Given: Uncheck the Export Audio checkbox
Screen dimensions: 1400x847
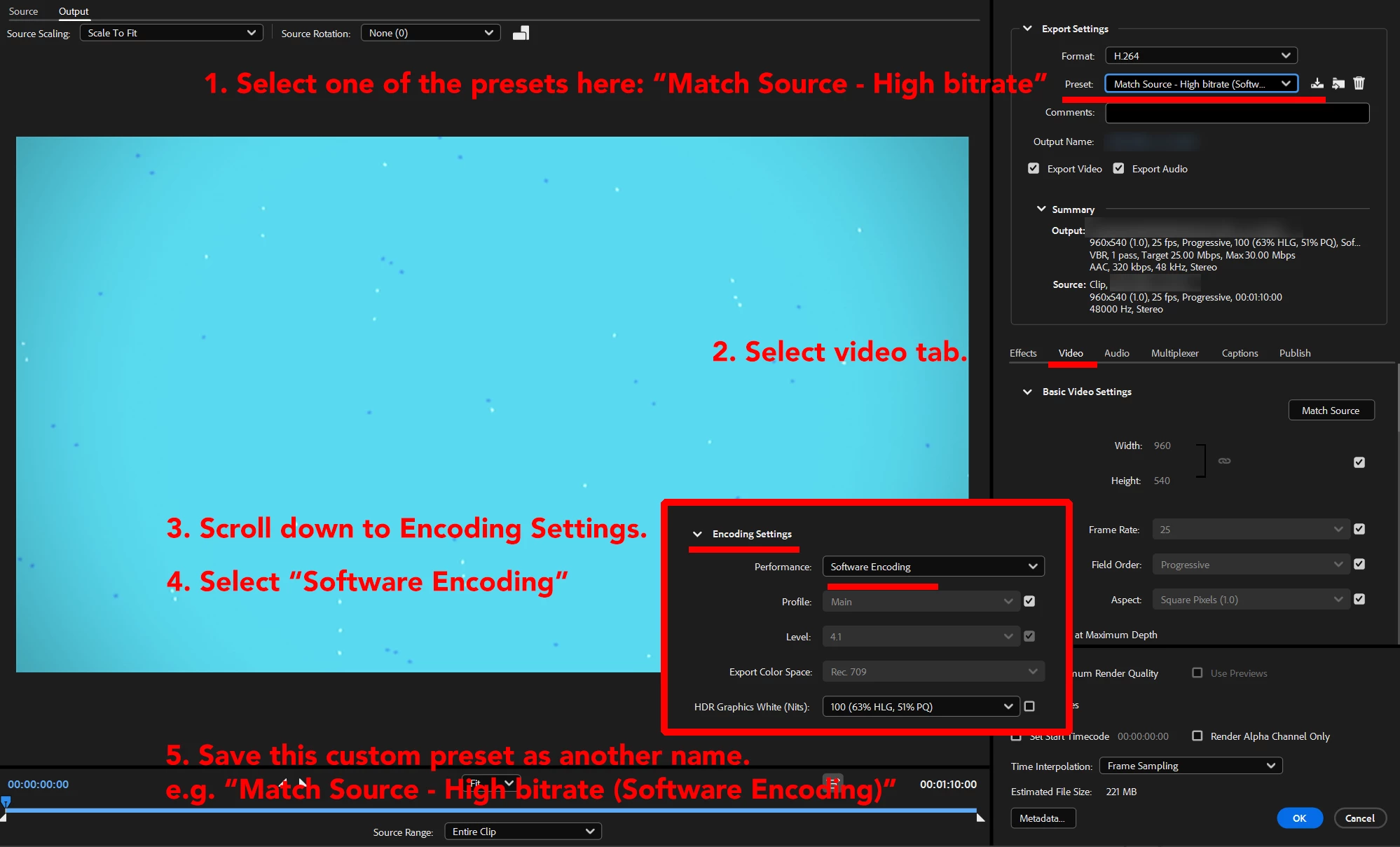Looking at the screenshot, I should pyautogui.click(x=1118, y=169).
